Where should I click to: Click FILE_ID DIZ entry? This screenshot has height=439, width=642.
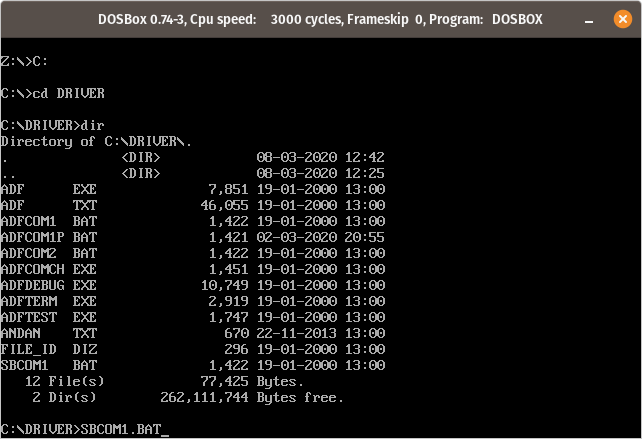coord(193,349)
